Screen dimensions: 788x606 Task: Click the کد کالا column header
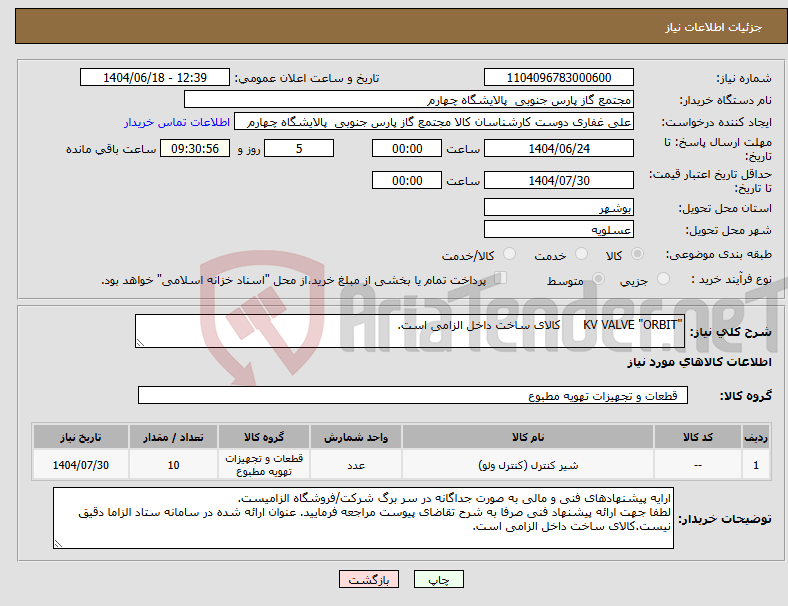[698, 437]
